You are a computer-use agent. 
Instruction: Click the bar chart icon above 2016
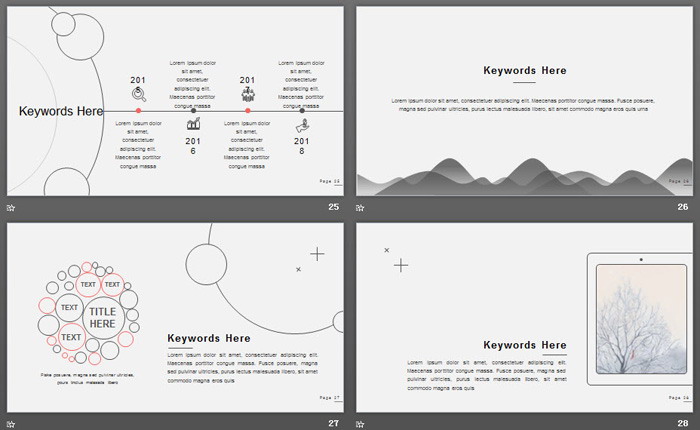coord(194,125)
